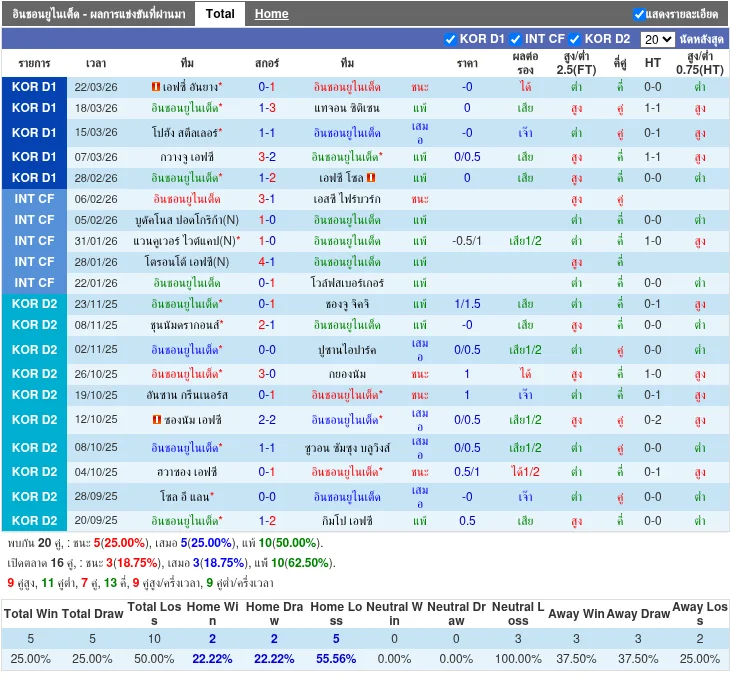Disable the KOR D2 filter checkbox

[x=575, y=39]
